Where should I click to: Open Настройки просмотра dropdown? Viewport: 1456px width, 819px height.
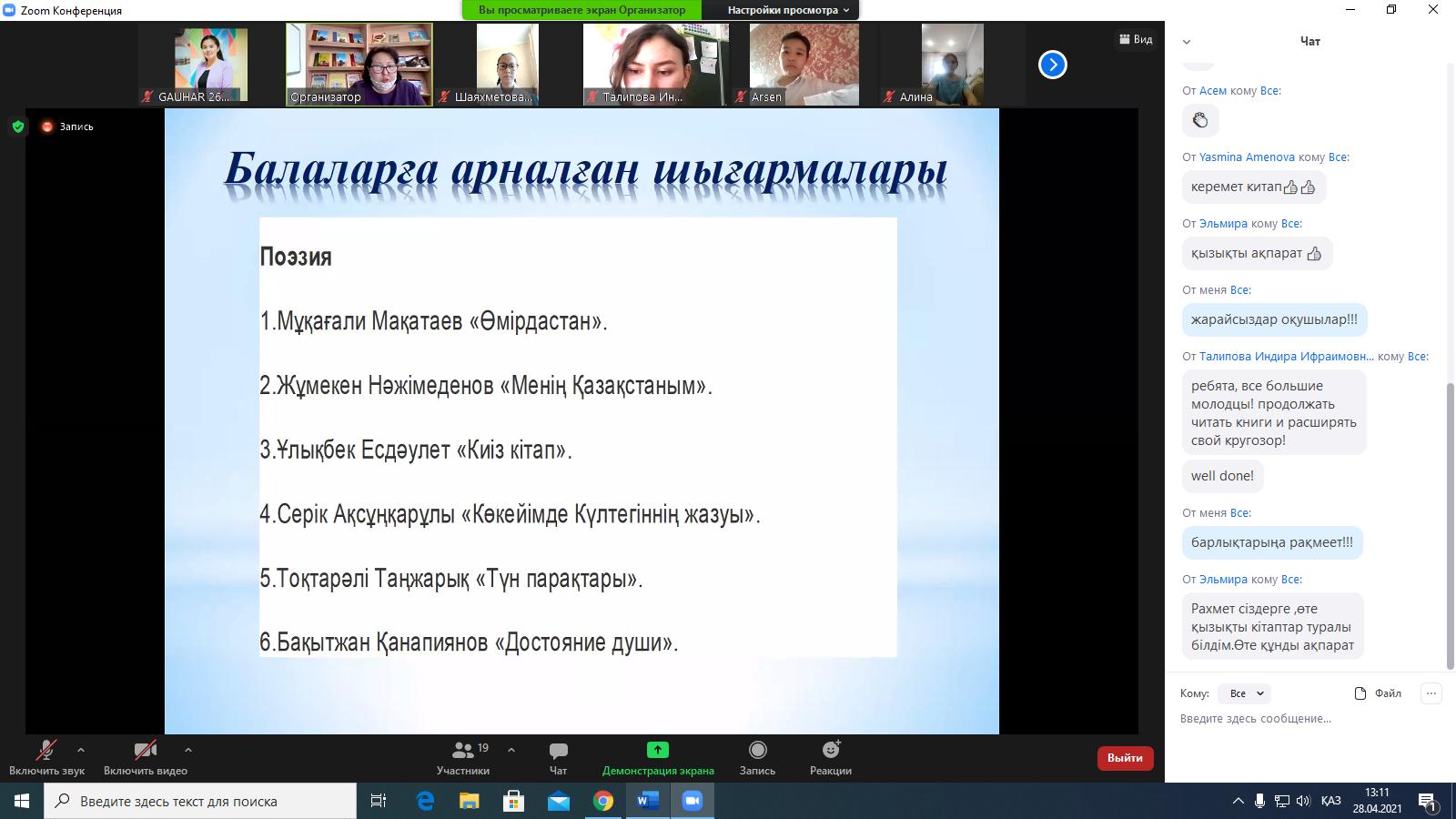[x=787, y=10]
